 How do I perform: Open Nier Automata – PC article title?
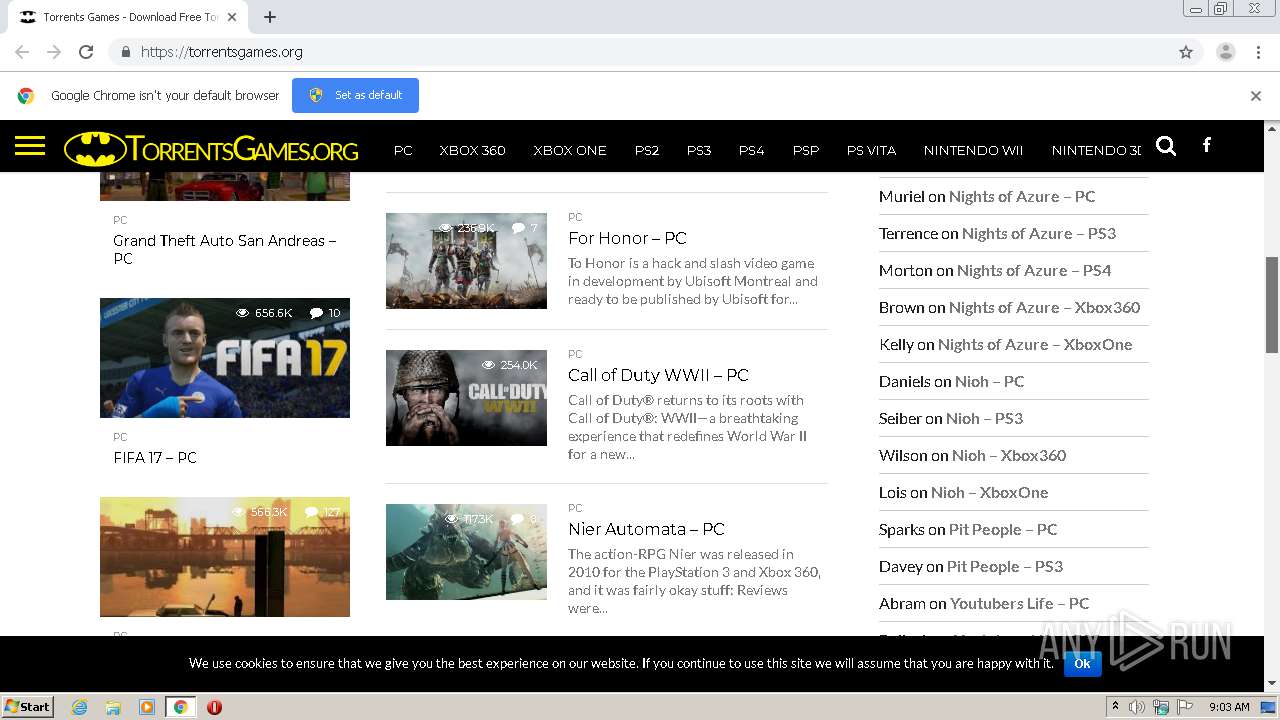(646, 529)
